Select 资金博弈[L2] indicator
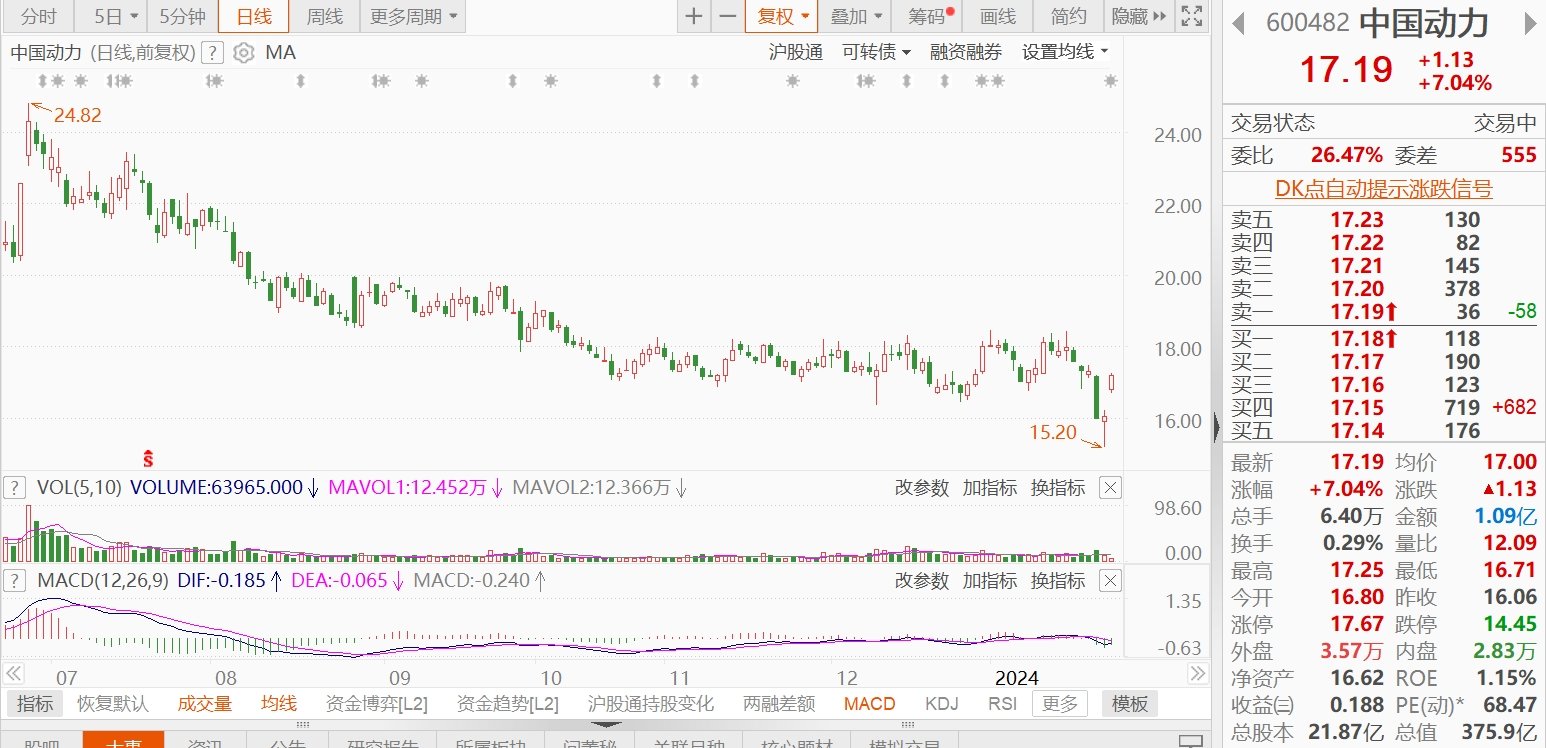This screenshot has height=748, width=1546. coord(376,704)
